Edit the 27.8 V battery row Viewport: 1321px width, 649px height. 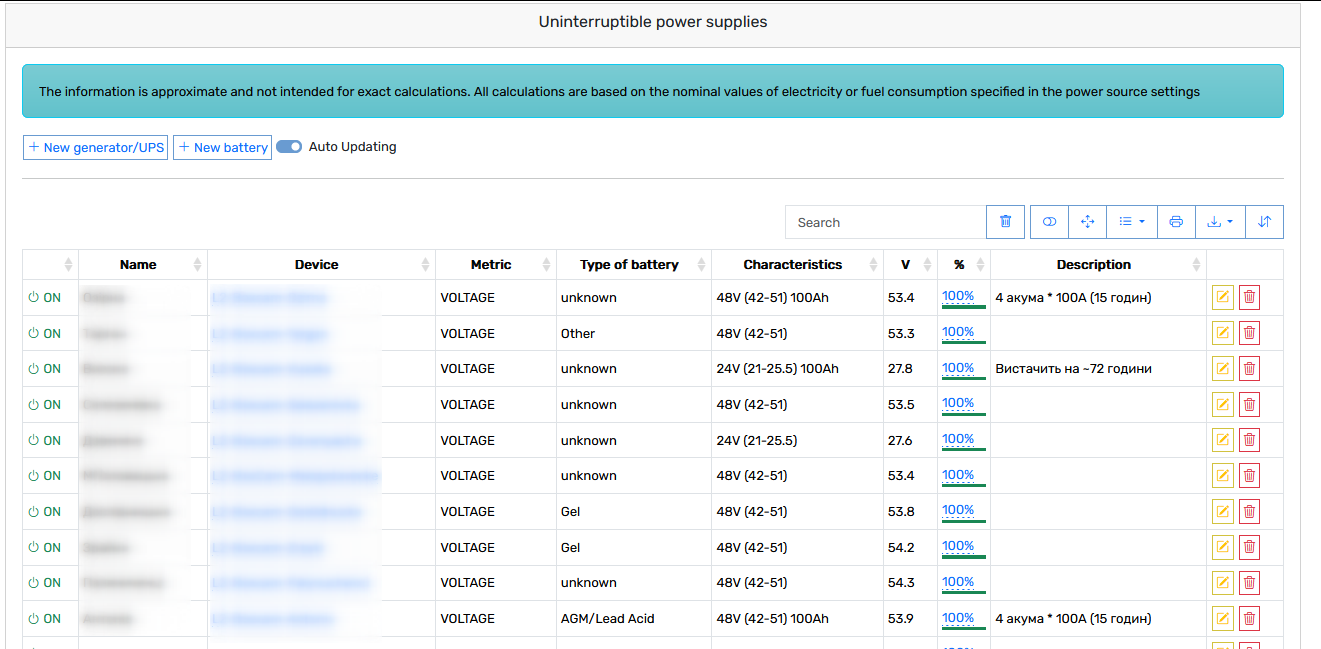(1222, 369)
